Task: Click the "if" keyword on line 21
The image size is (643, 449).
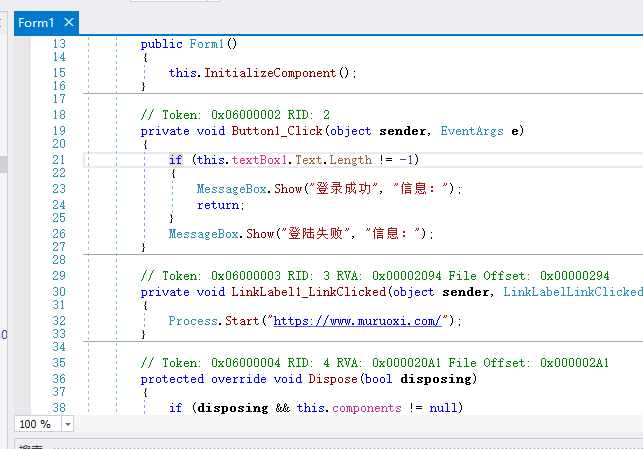Action: pos(176,160)
